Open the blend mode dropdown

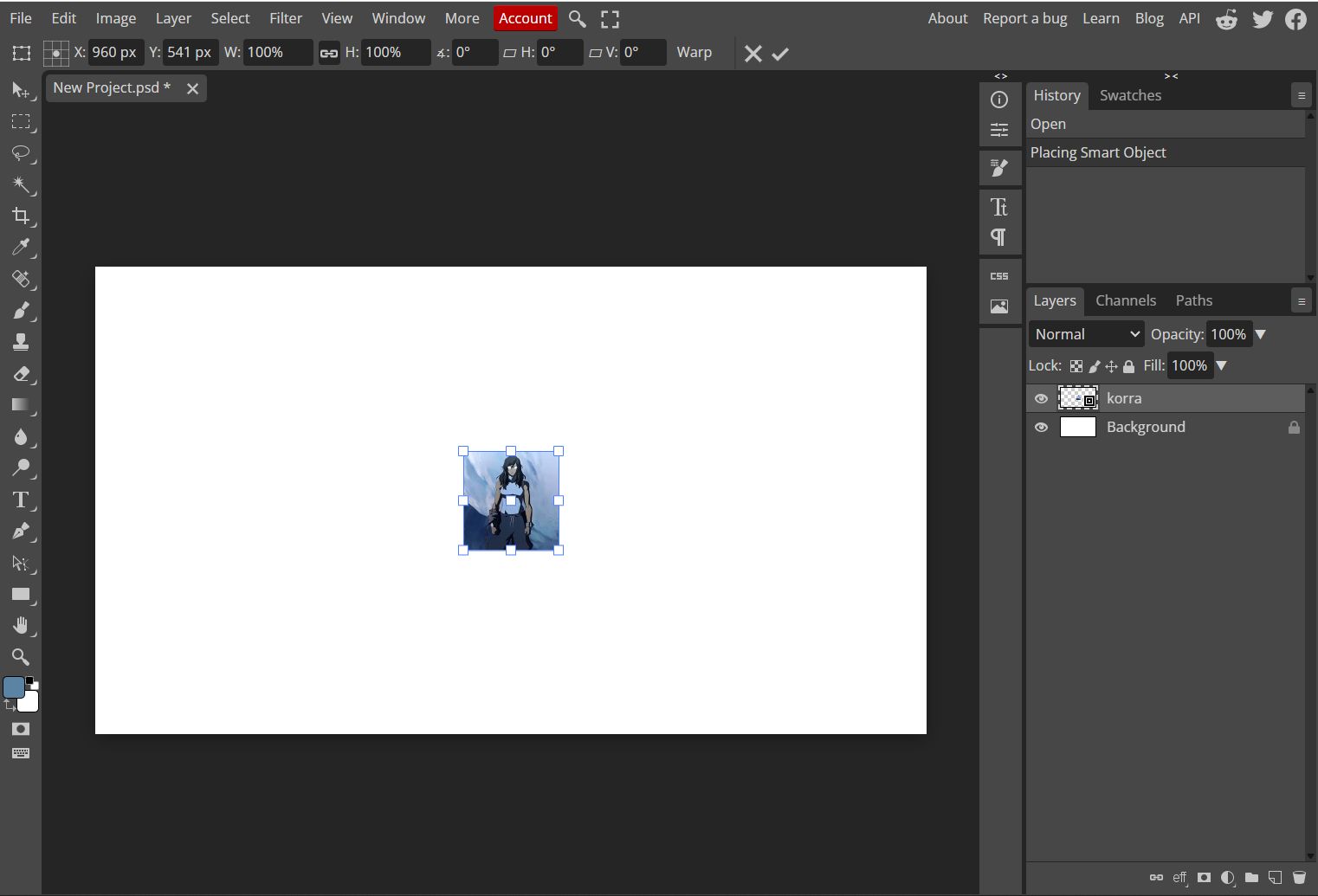coord(1085,333)
